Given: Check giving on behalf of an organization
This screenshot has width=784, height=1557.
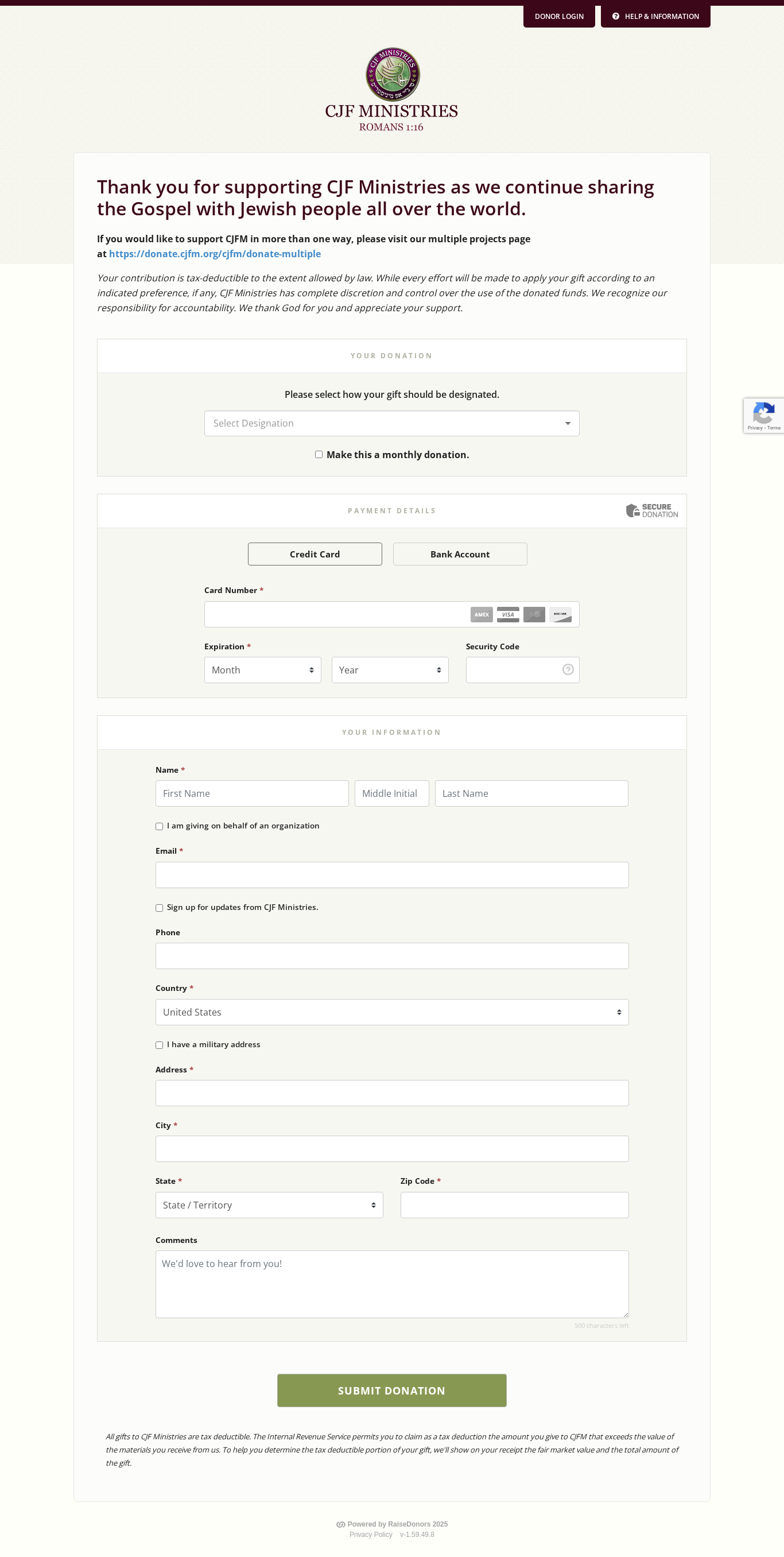Looking at the screenshot, I should 159,826.
